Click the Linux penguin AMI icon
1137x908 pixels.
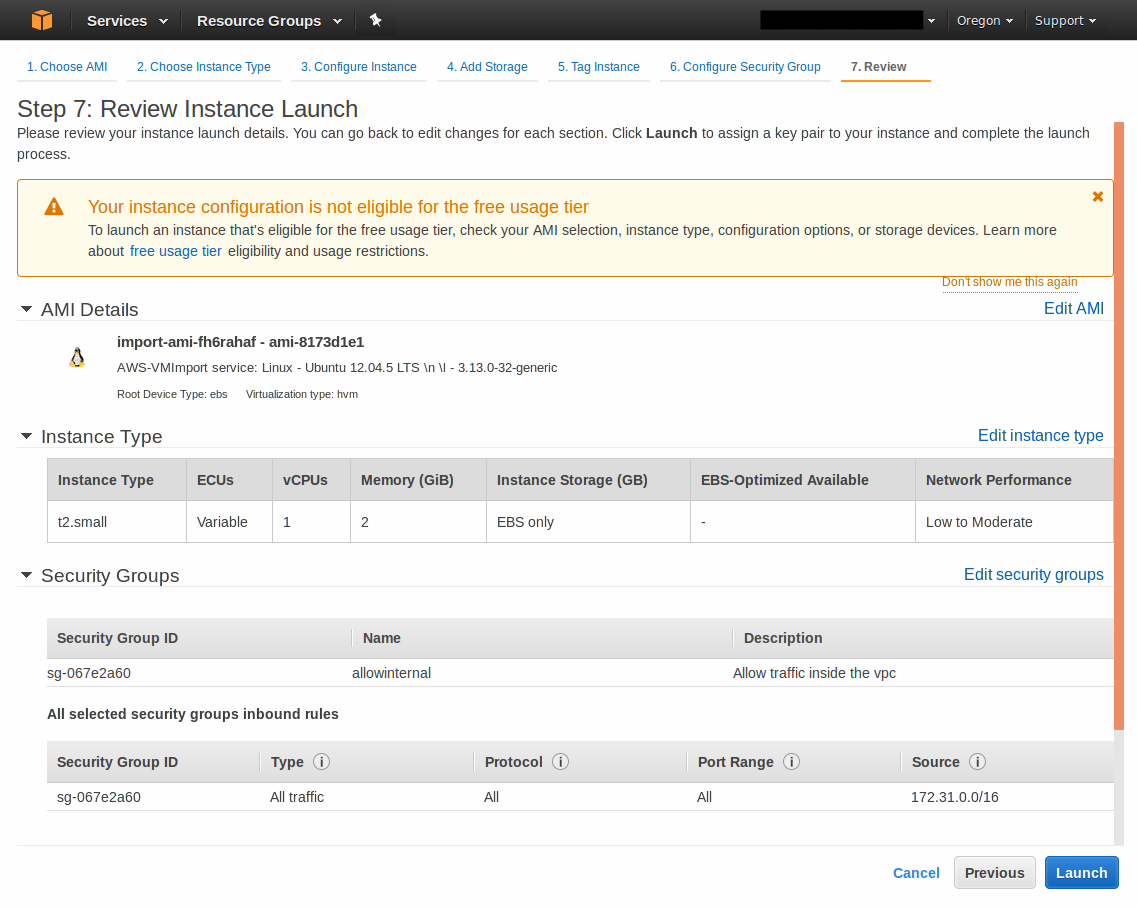[77, 358]
